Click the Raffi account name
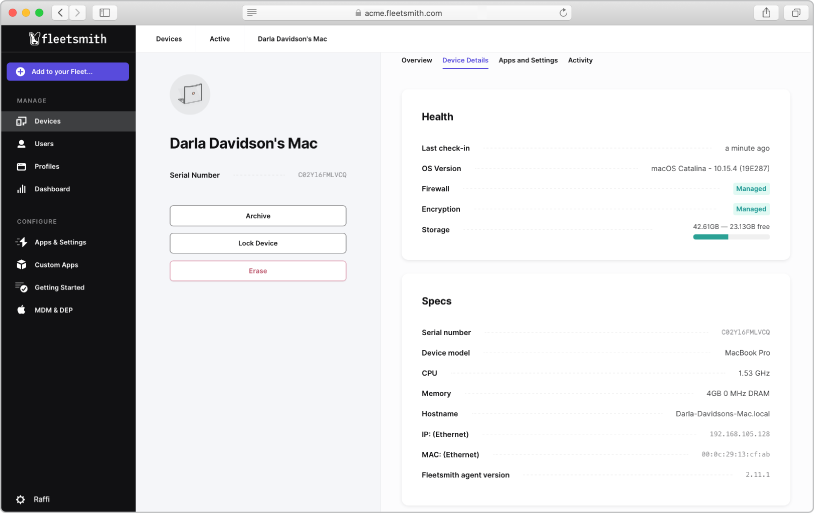This screenshot has width=814, height=513. [42, 500]
